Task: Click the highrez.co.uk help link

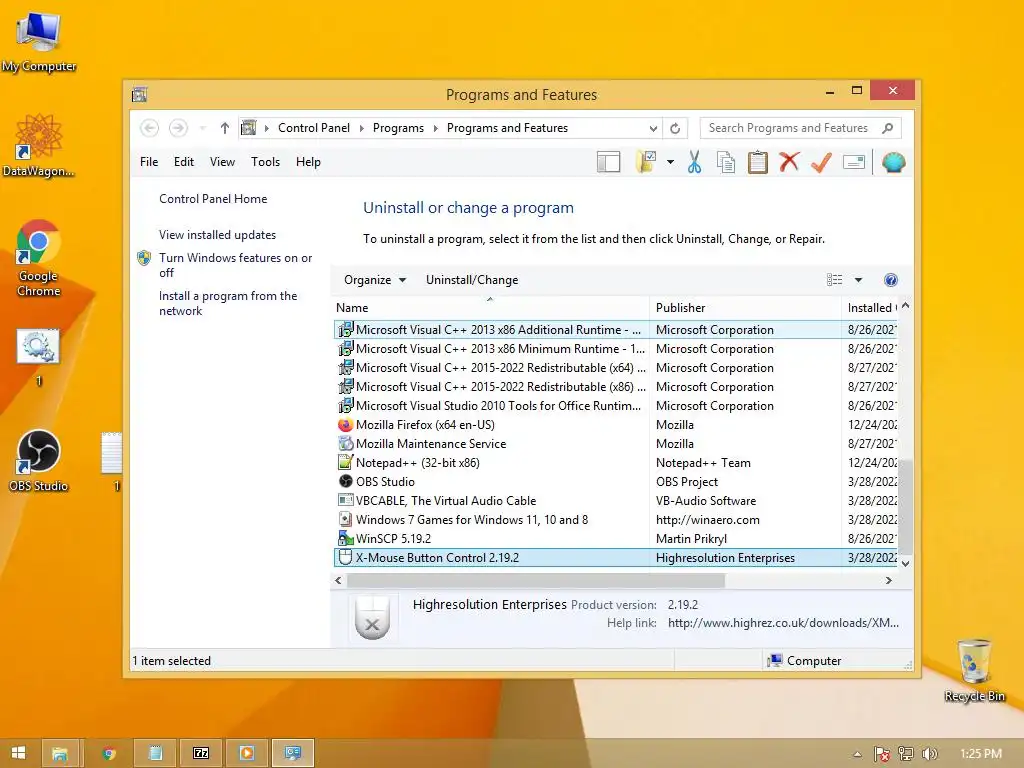Action: (783, 623)
